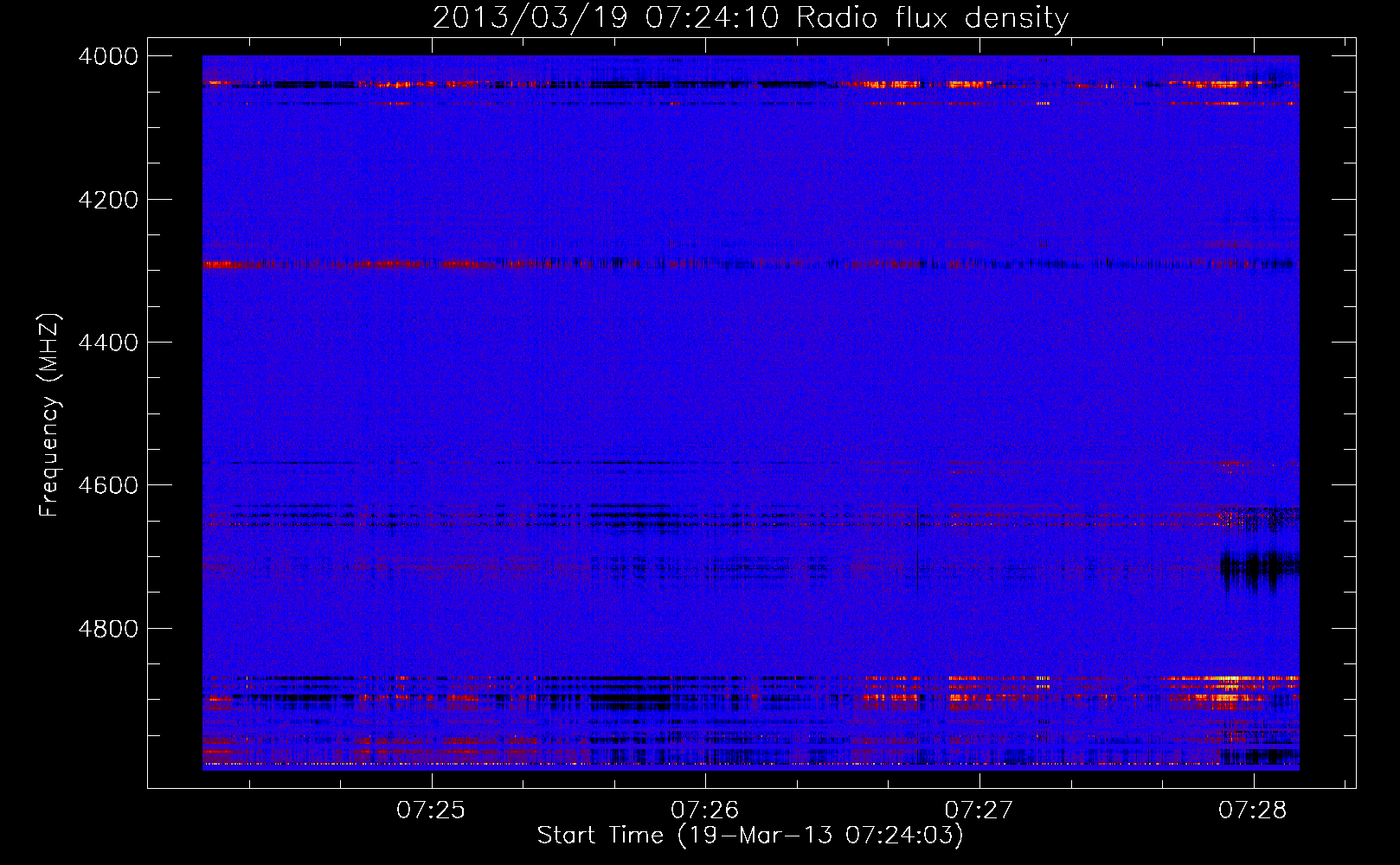Click the plot title '2013/03/19 07:24:10 Radio flux density'
The height and width of the screenshot is (865, 1400).
(750, 18)
